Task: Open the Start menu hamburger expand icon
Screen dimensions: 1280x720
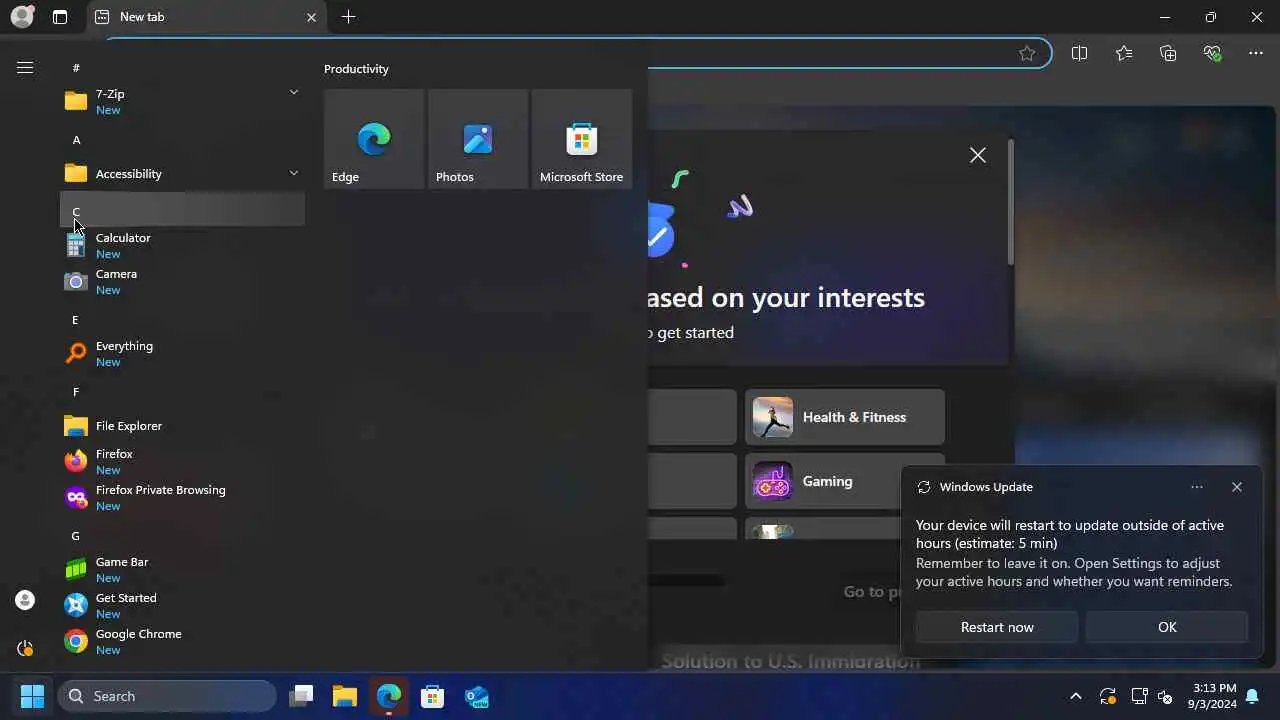Action: click(x=25, y=67)
